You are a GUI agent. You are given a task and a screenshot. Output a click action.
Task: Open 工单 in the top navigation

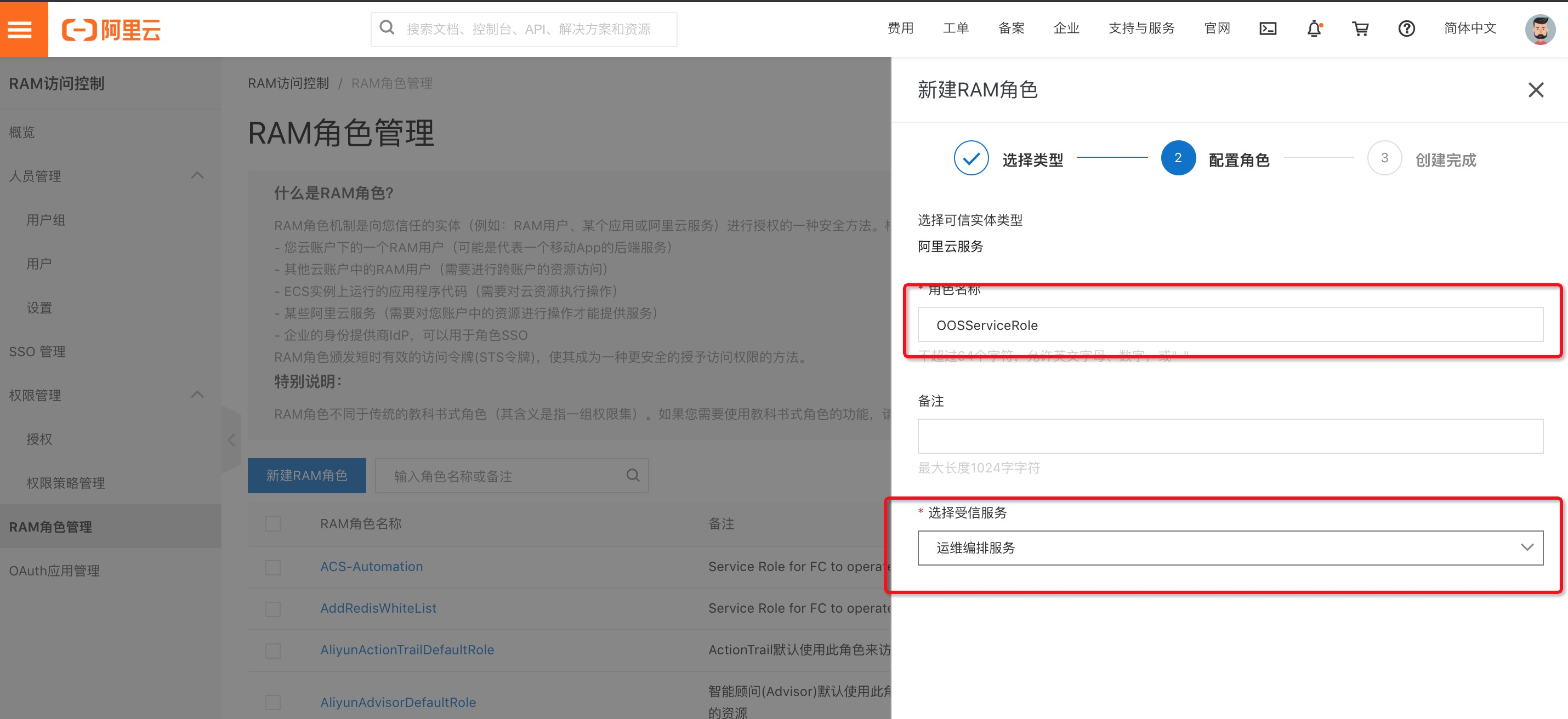[x=955, y=28]
